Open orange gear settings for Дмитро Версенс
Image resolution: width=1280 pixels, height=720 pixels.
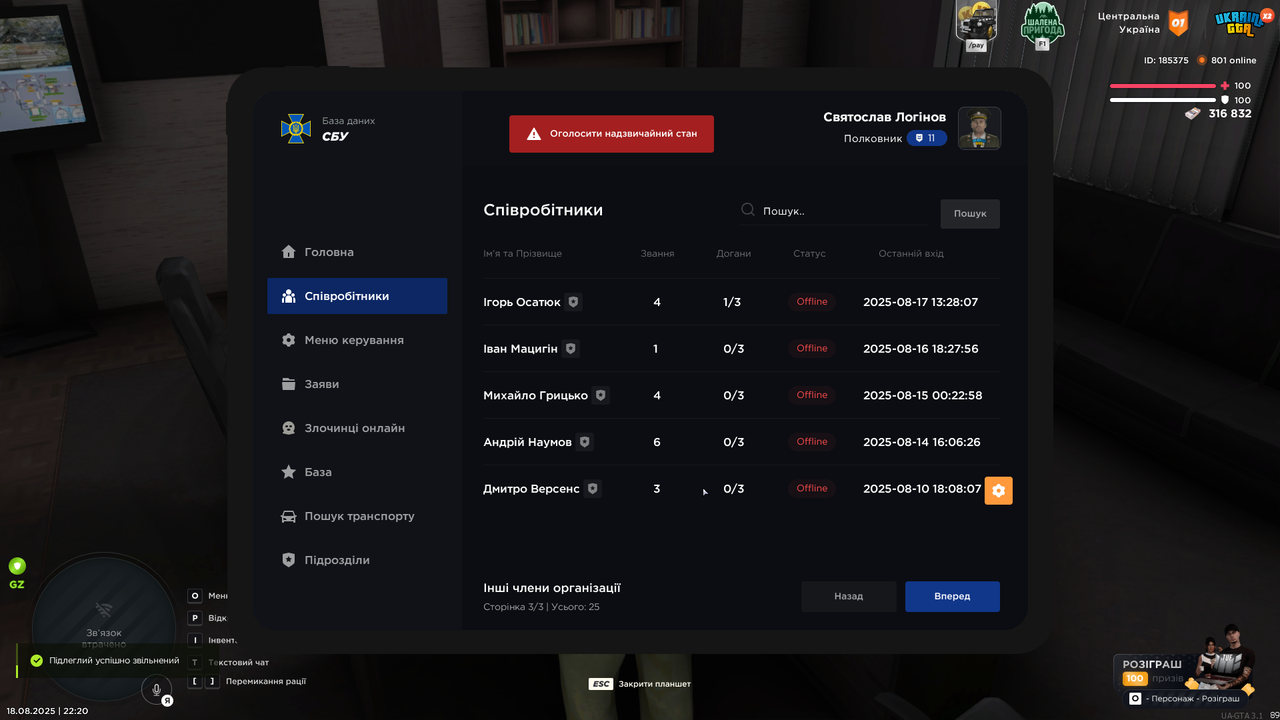coord(999,490)
